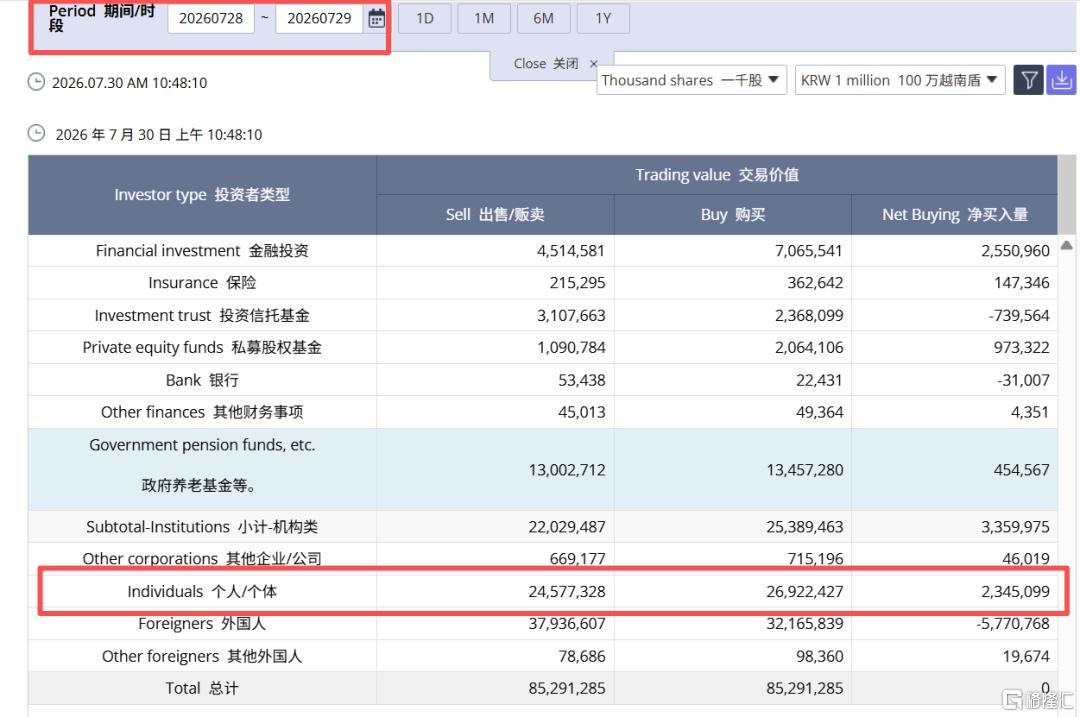Click the Net Buying column header
The width and height of the screenshot is (1080, 717).
(955, 215)
